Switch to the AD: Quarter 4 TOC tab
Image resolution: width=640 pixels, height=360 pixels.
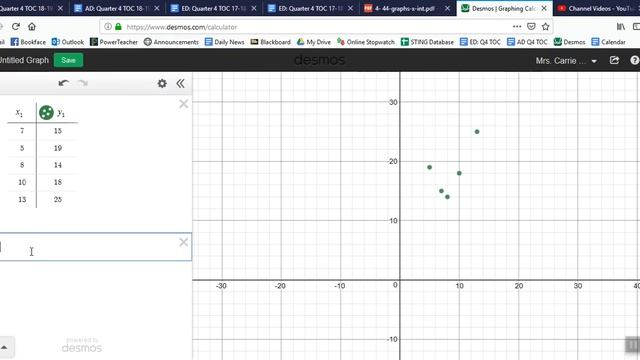116,8
